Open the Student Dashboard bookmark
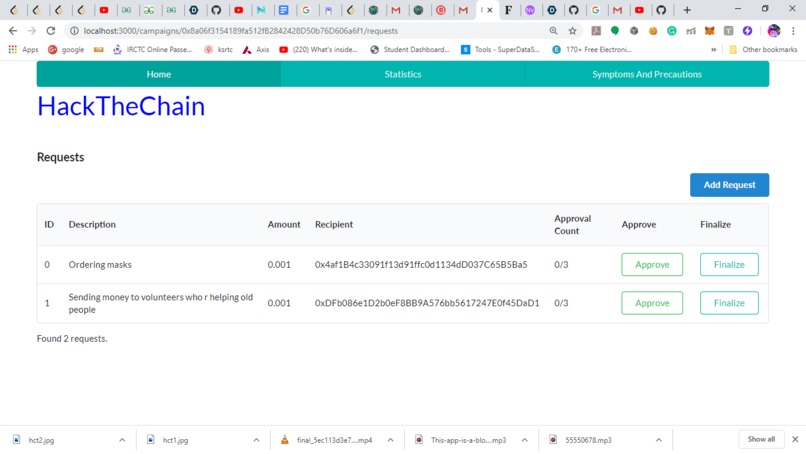The image size is (806, 454). point(410,49)
